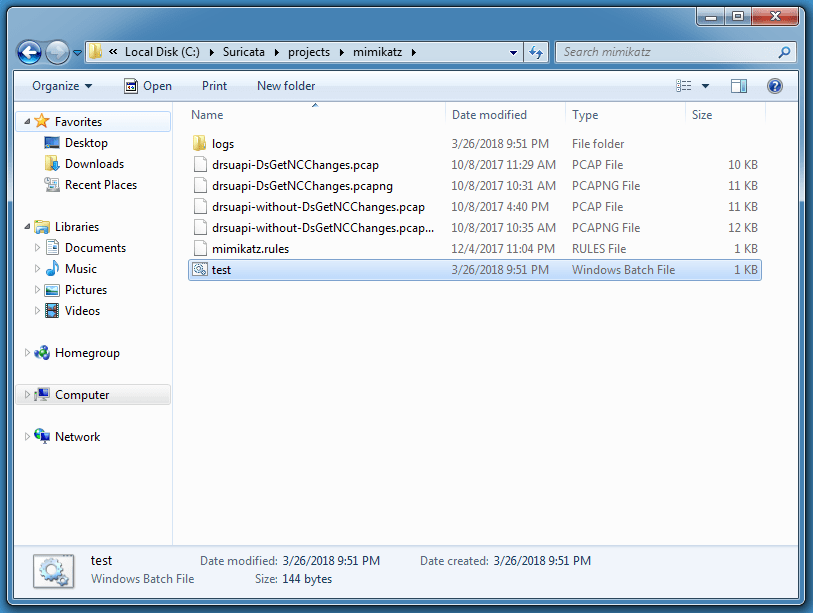Screen dimensions: 813x613
Task: Click the Change your view icon
Action: point(684,86)
